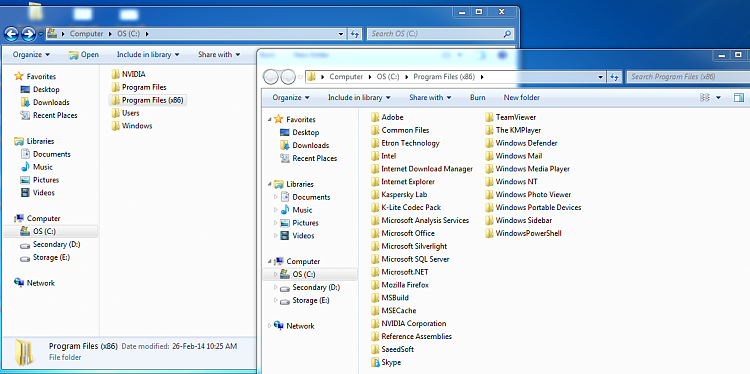The image size is (750, 374).
Task: Open the Adobe folder icon
Action: coord(375,117)
